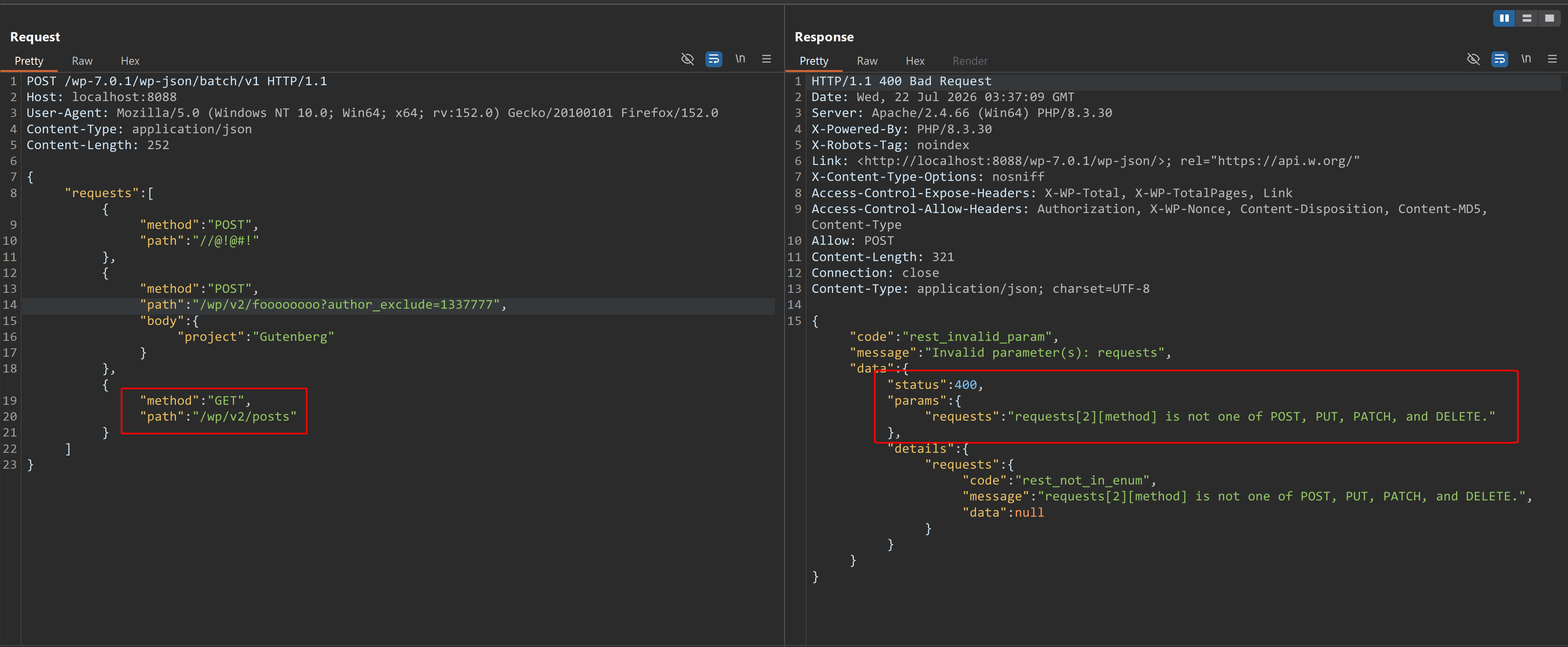1568x647 pixels.
Task: Open the Hex tab in the Request pane
Action: tap(130, 61)
